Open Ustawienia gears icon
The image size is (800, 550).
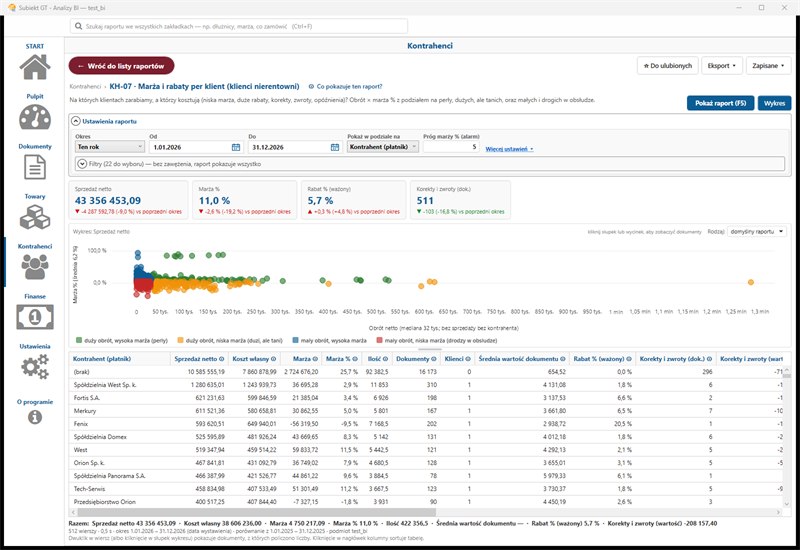tap(35, 367)
